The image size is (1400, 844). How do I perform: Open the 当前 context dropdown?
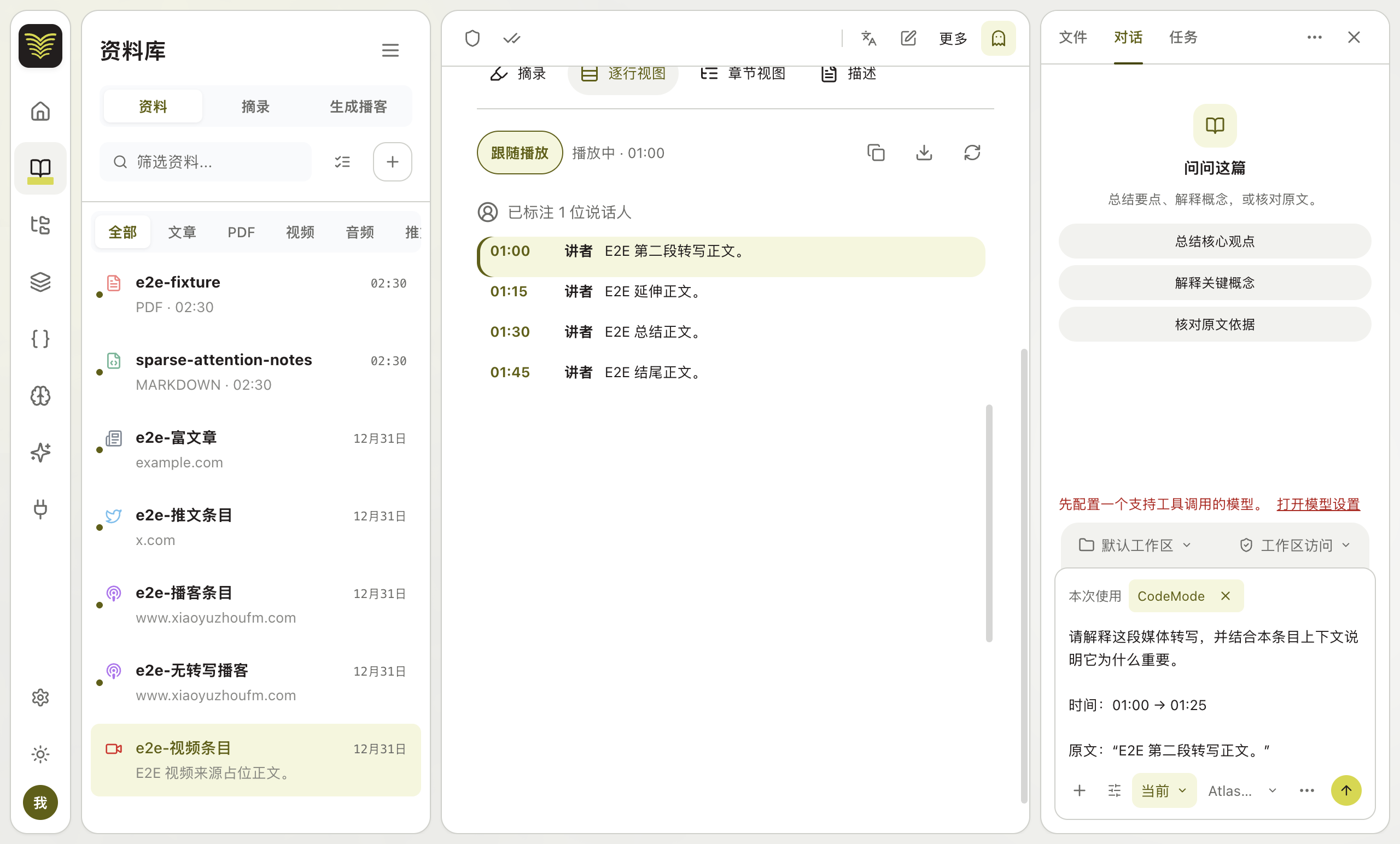coord(1164,790)
